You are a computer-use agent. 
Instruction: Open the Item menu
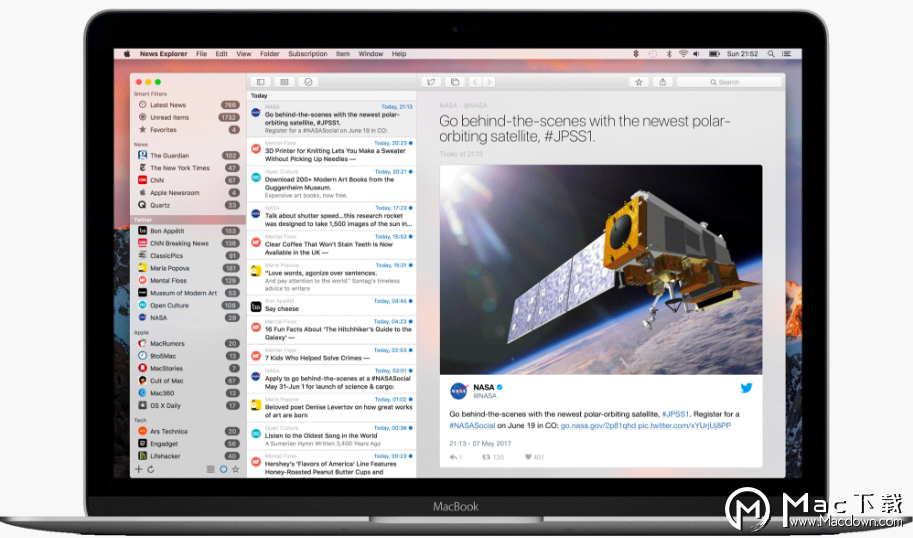point(343,54)
